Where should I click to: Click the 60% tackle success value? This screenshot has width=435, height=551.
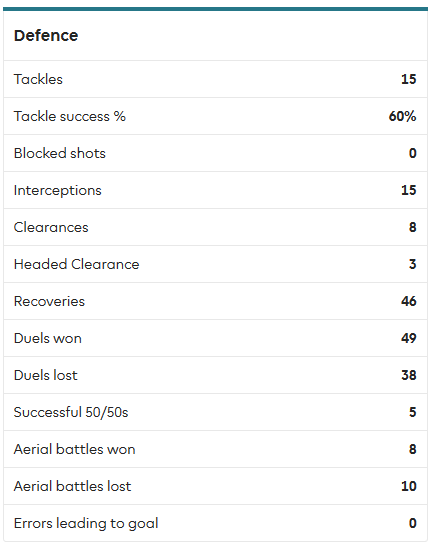[x=402, y=116]
